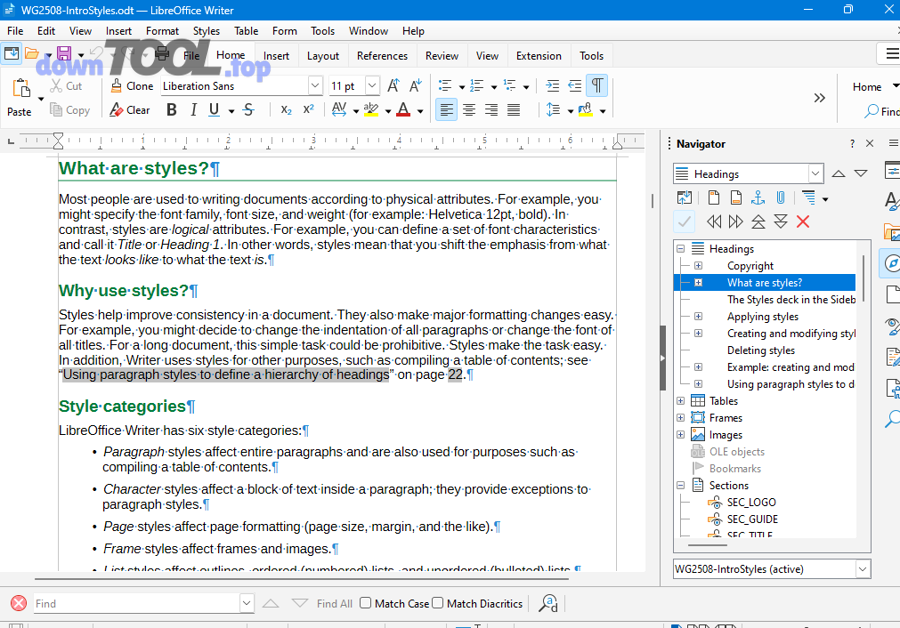900x628 pixels.
Task: Open Navigator Headings category dropdown
Action: point(816,173)
